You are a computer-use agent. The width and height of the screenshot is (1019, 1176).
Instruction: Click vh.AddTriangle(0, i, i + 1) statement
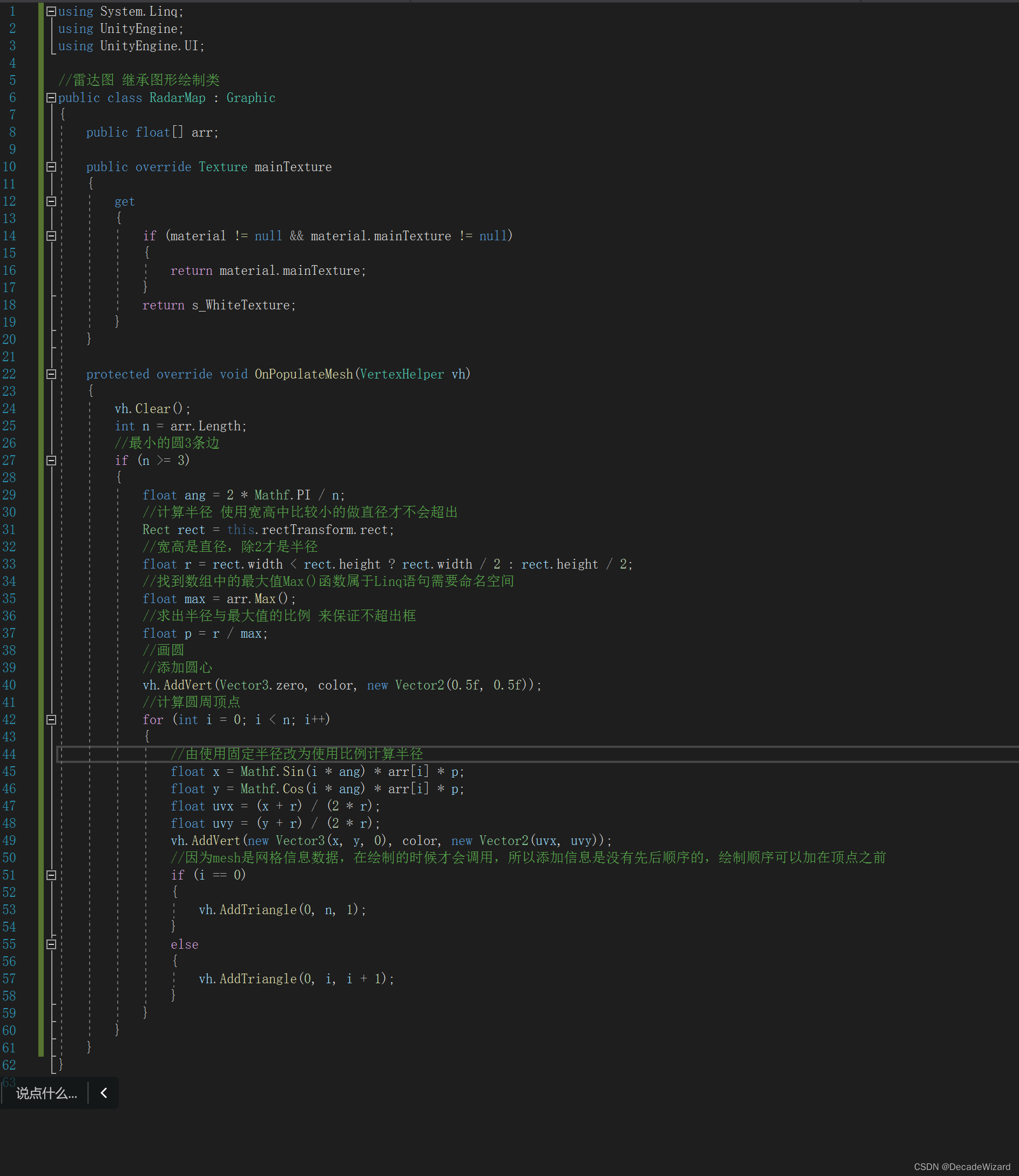coord(297,979)
